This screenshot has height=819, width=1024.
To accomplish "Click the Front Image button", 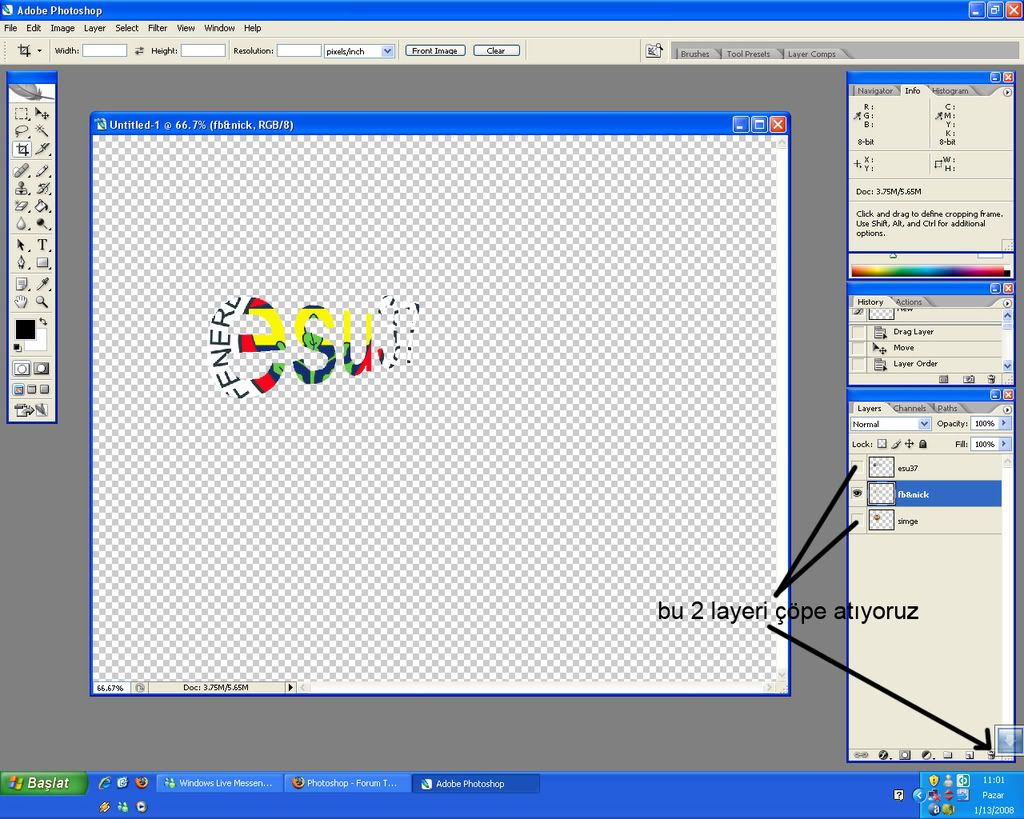I will pyautogui.click(x=435, y=50).
